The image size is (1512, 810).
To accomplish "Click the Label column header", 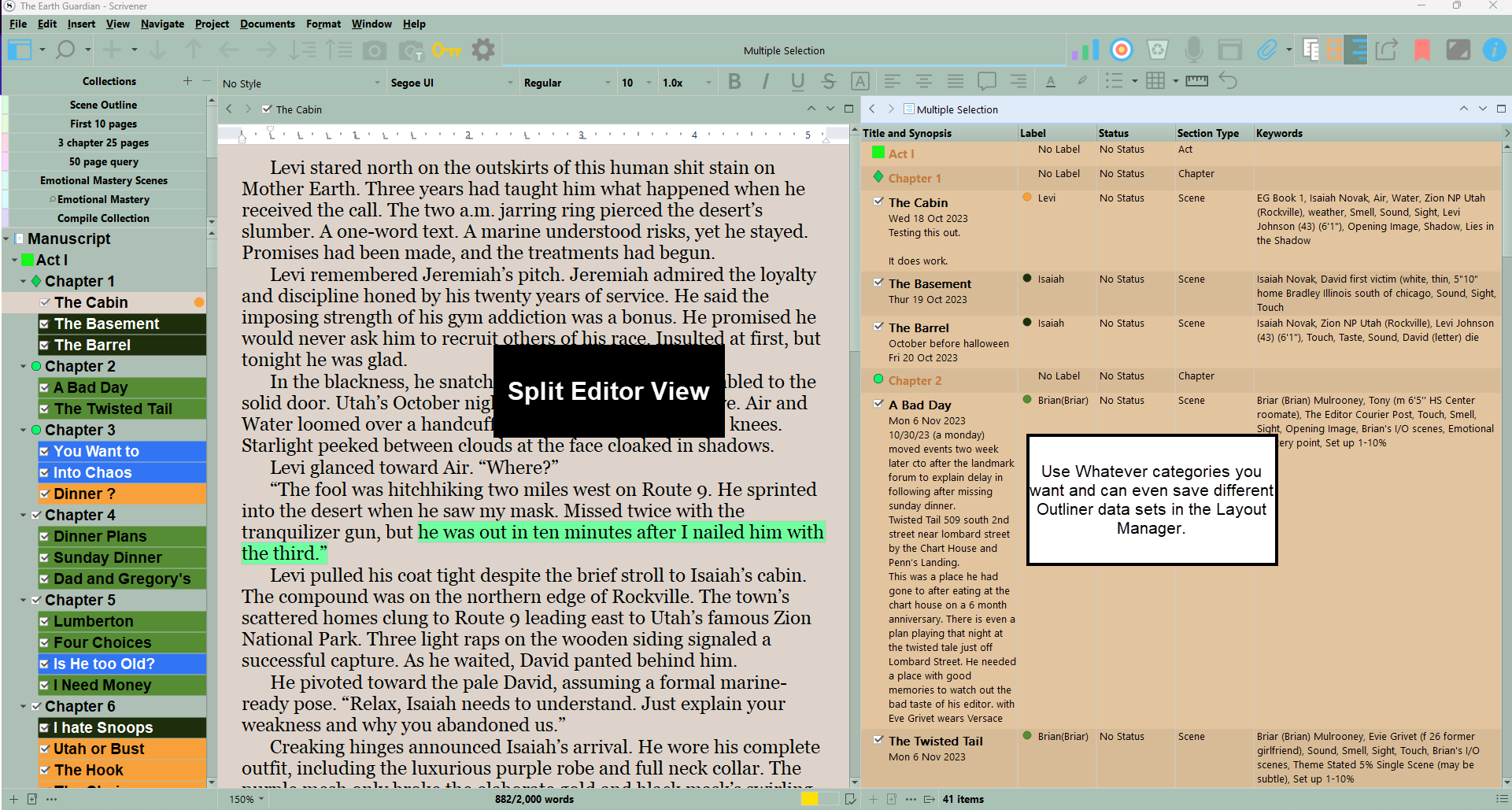I will click(1056, 133).
